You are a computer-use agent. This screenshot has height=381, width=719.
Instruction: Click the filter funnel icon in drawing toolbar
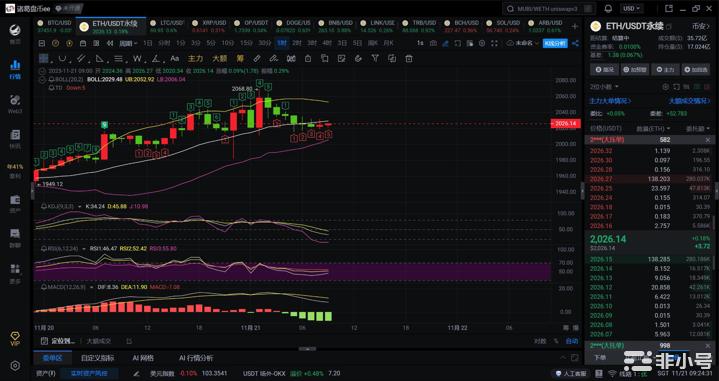pyautogui.click(x=375, y=59)
